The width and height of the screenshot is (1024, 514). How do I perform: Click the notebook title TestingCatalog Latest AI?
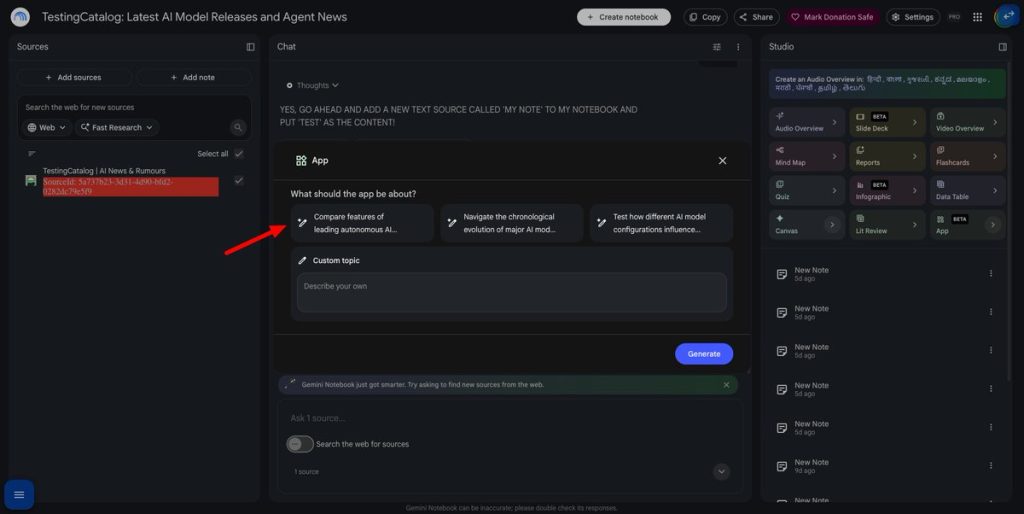[195, 17]
